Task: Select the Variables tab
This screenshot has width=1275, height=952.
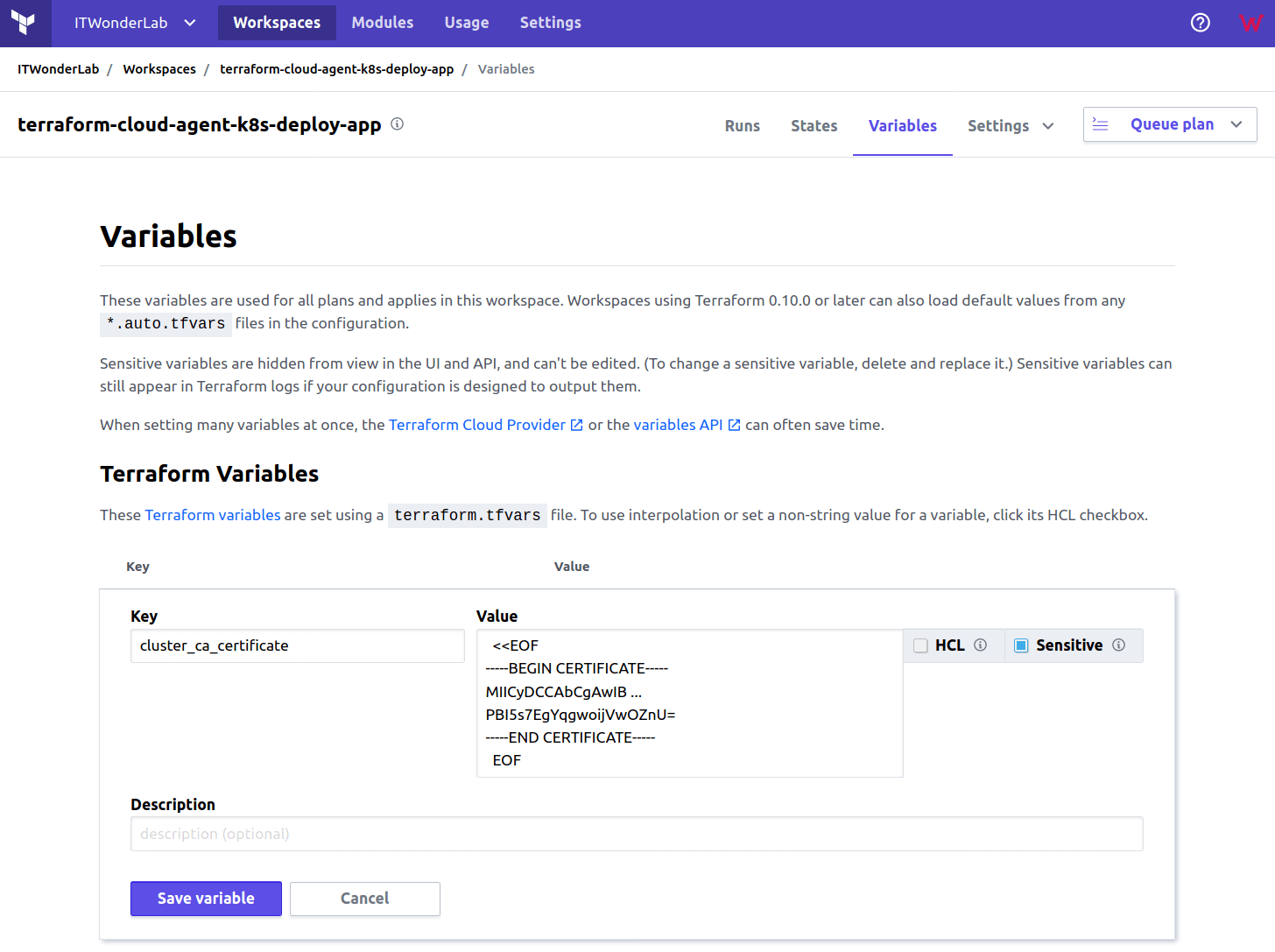Action: point(903,126)
